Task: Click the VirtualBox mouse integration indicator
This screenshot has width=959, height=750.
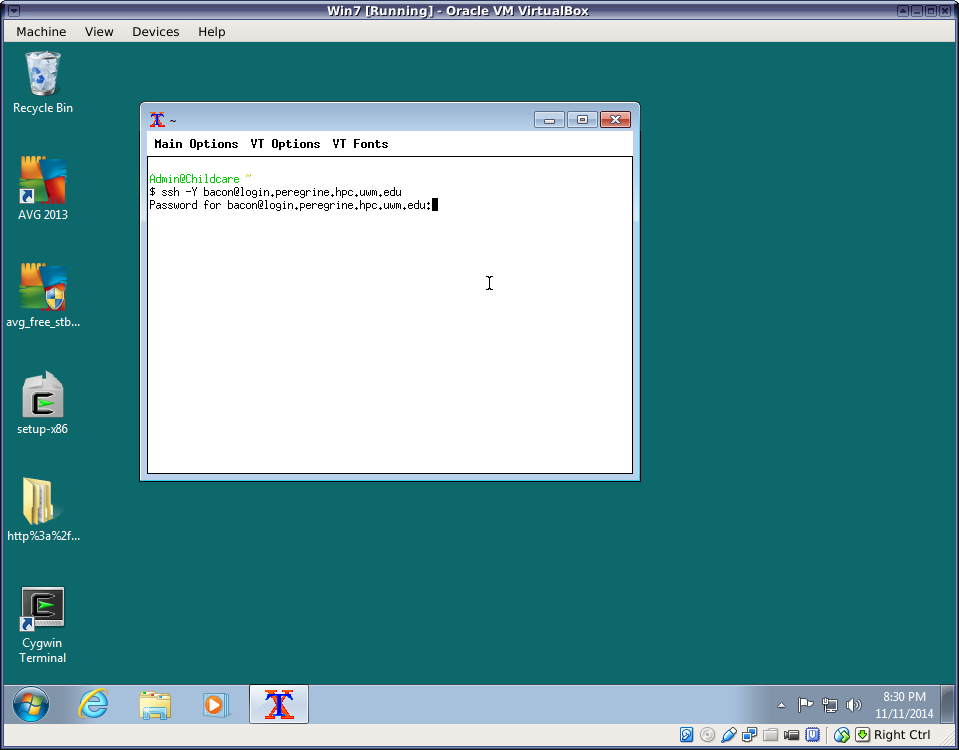Action: 842,735
